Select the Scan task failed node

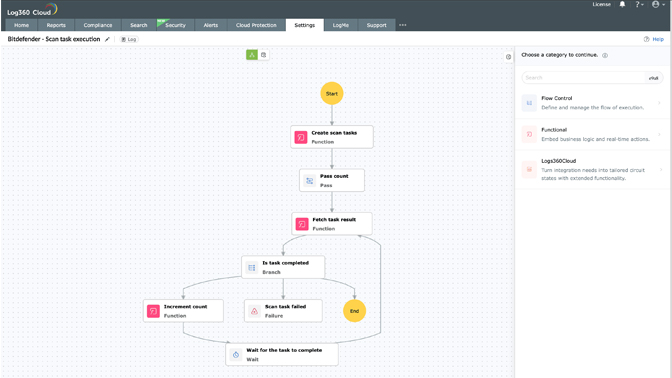[283, 311]
